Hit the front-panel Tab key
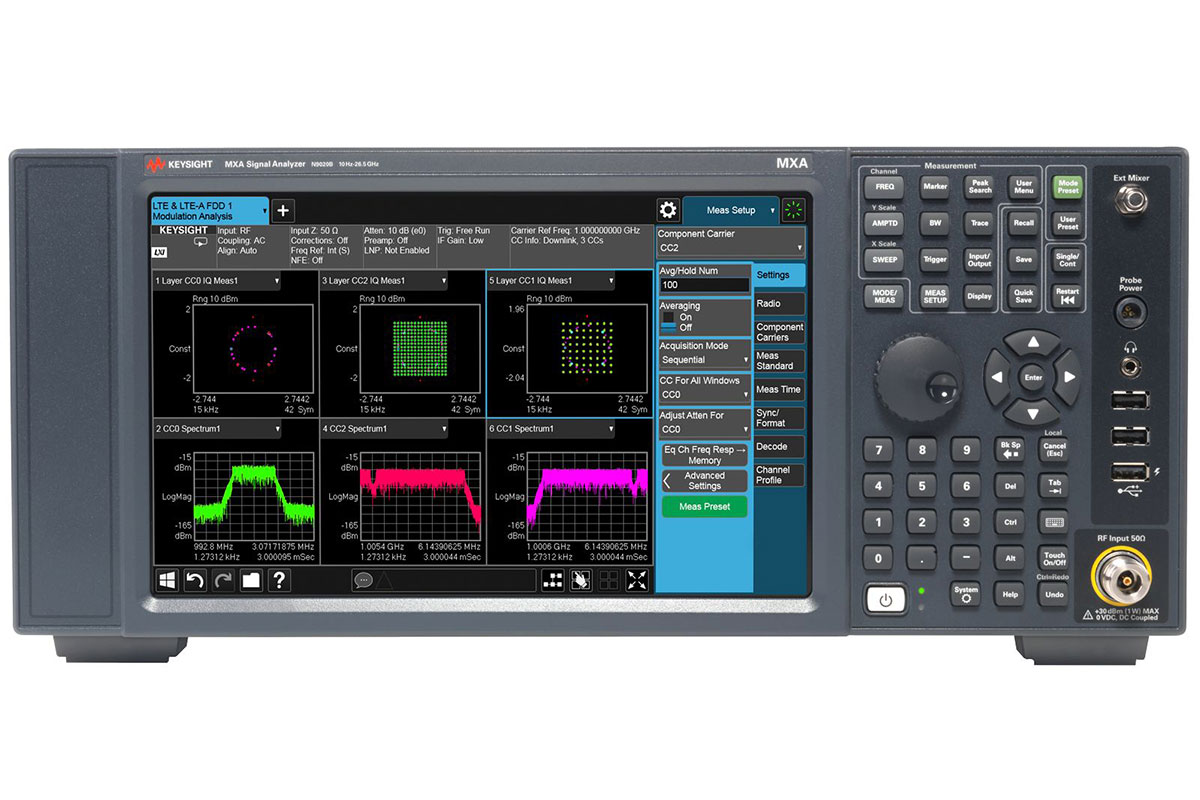The height and width of the screenshot is (800, 1200). 1054,485
